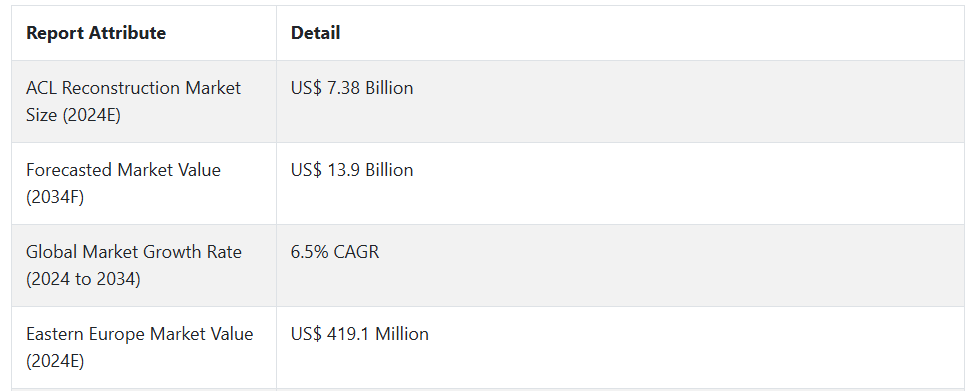Click the 6.5% CAGR value

pos(335,252)
